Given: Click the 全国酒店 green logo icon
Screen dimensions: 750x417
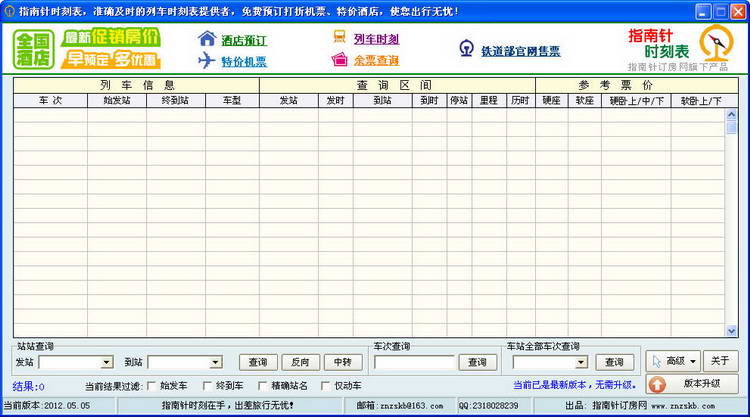Looking at the screenshot, I should coord(33,49).
